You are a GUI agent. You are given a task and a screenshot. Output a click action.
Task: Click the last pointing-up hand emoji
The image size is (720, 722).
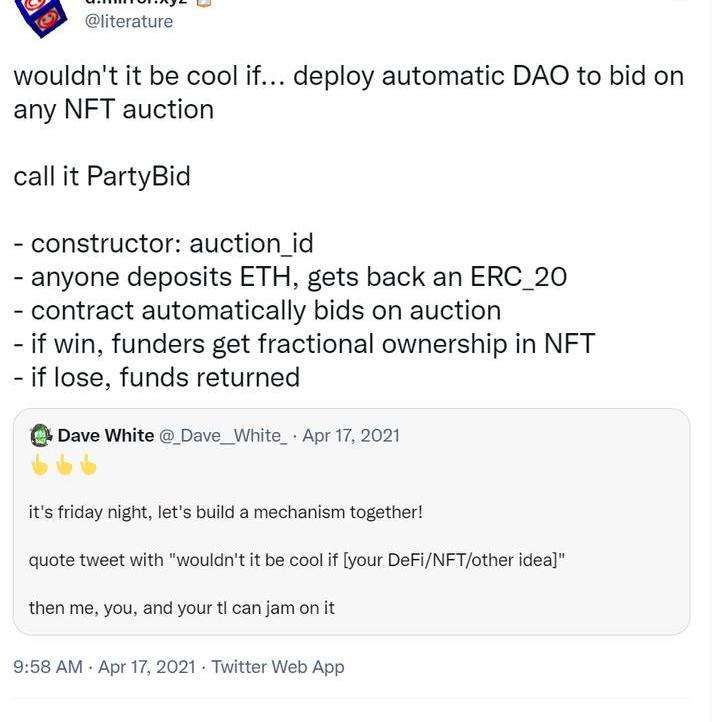click(88, 465)
